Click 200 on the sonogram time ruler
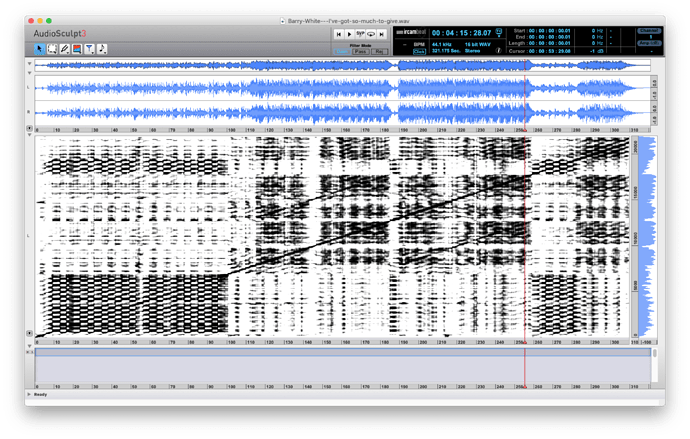 [x=423, y=342]
